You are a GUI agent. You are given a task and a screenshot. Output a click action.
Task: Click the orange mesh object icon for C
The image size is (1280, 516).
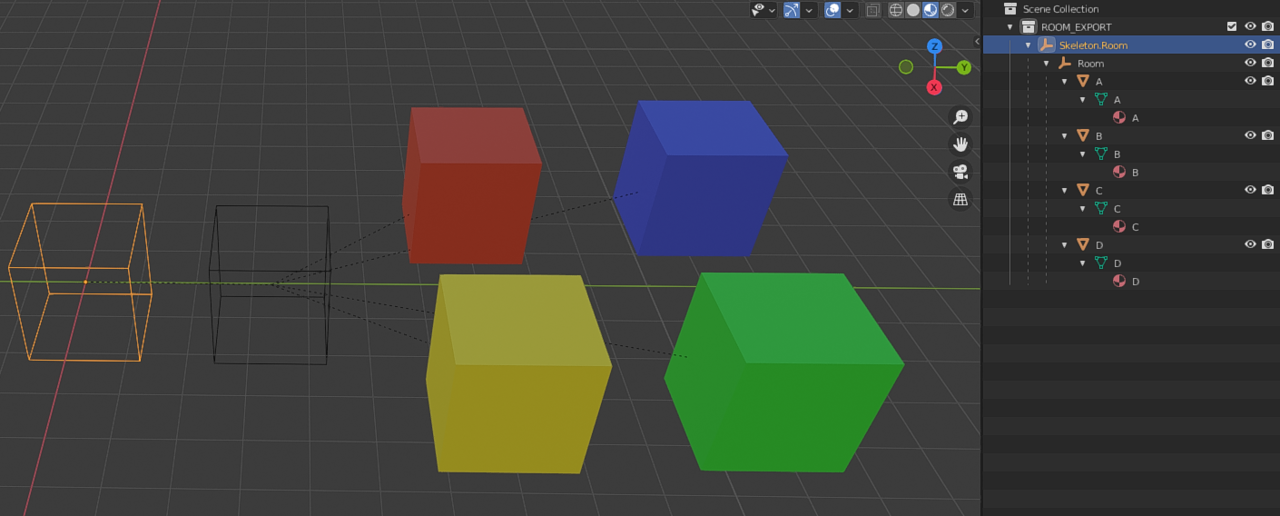coord(1082,190)
